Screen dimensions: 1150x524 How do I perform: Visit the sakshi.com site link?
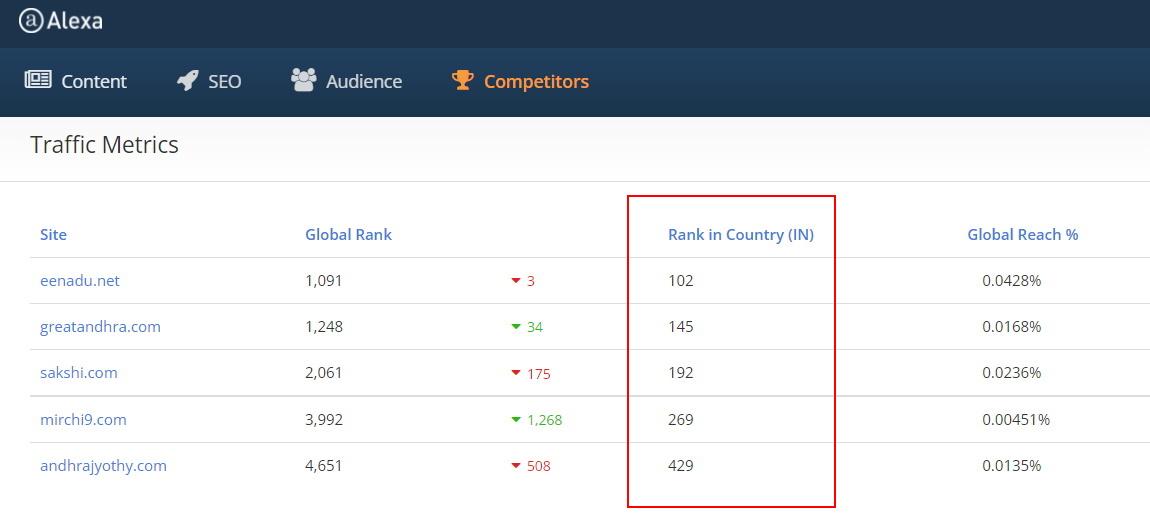tap(78, 373)
